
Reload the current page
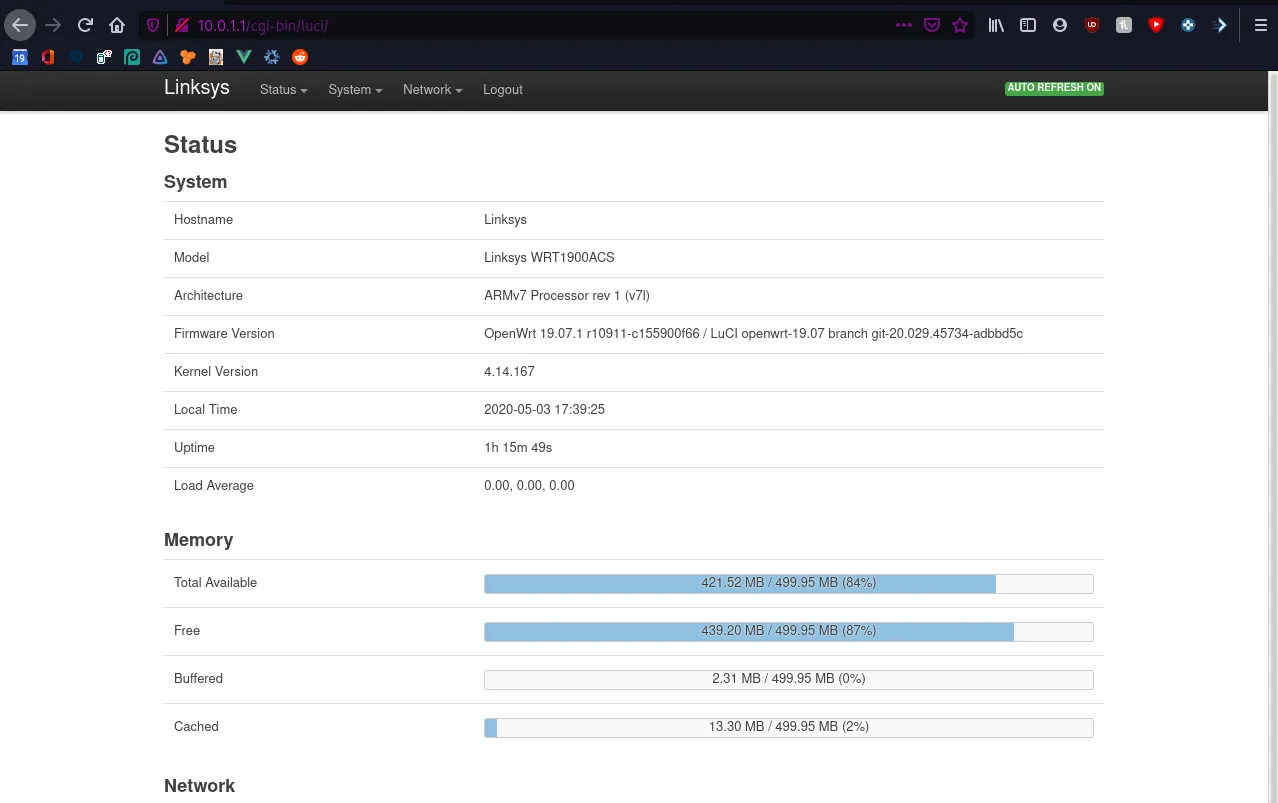(x=85, y=25)
